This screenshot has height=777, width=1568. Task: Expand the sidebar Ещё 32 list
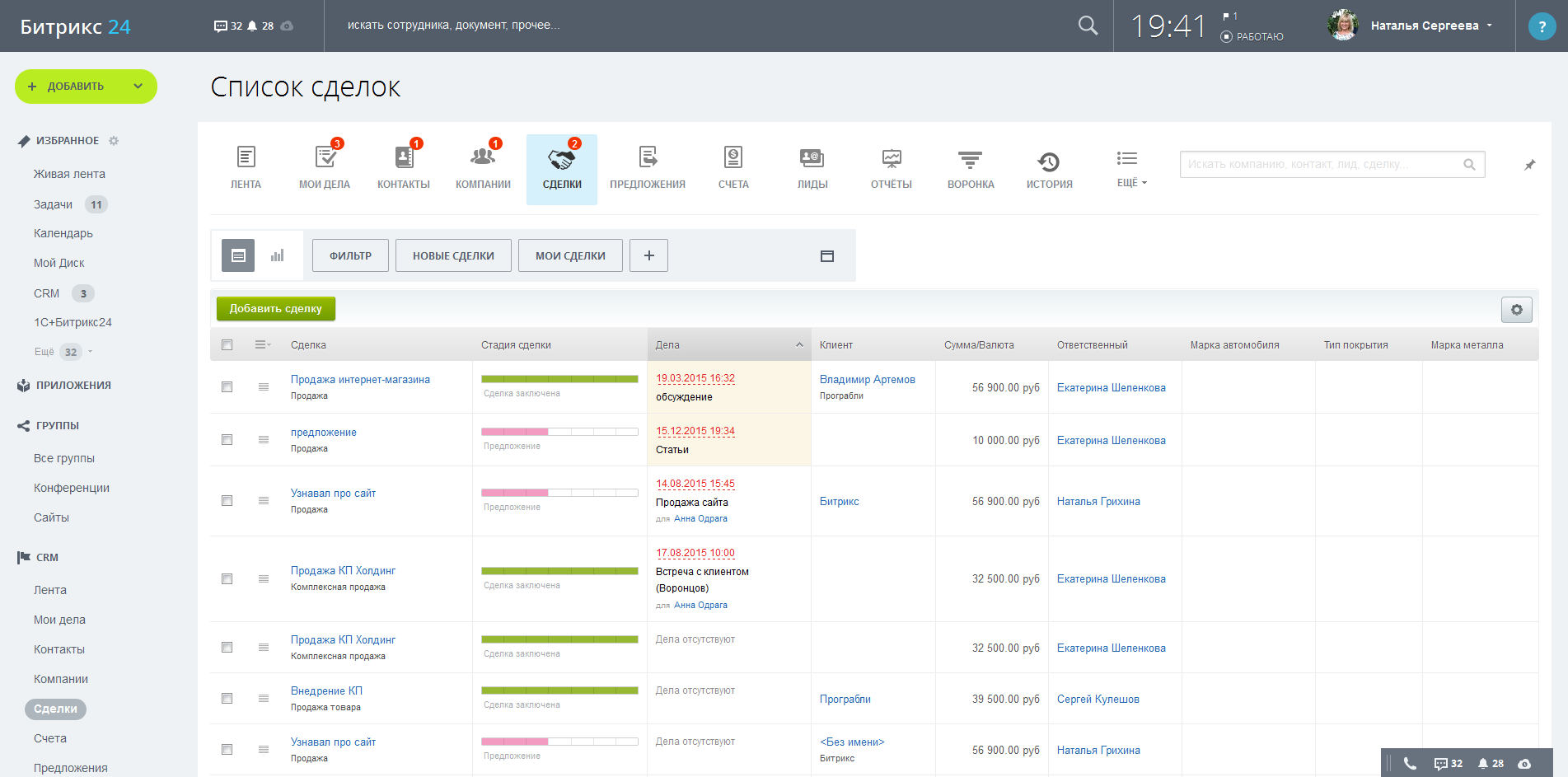[x=63, y=352]
